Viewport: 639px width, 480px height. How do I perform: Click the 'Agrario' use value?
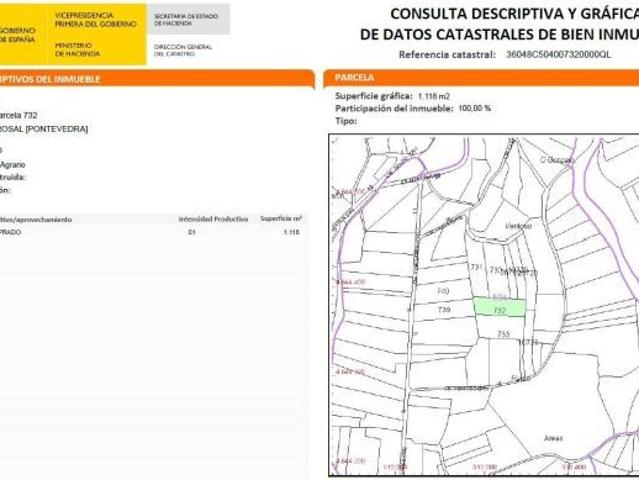pyautogui.click(x=12, y=165)
